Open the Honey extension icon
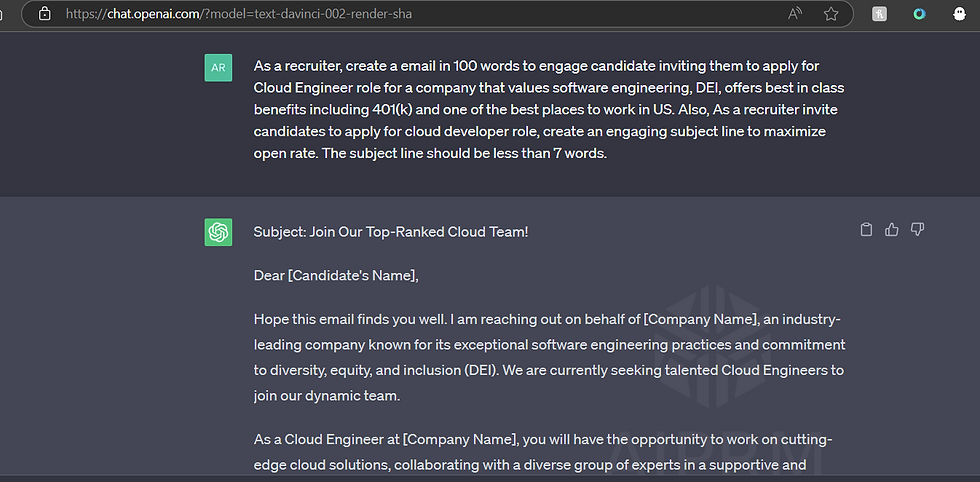Image resolution: width=980 pixels, height=482 pixels. [879, 14]
